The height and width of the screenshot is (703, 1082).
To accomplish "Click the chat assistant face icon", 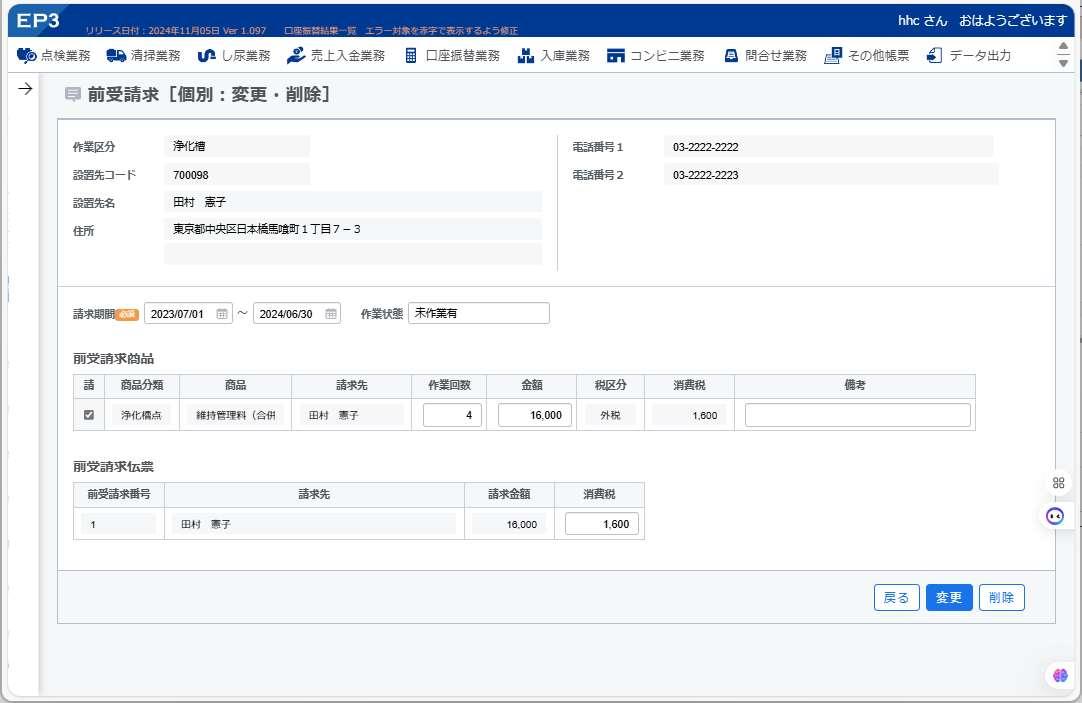I will (1054, 516).
